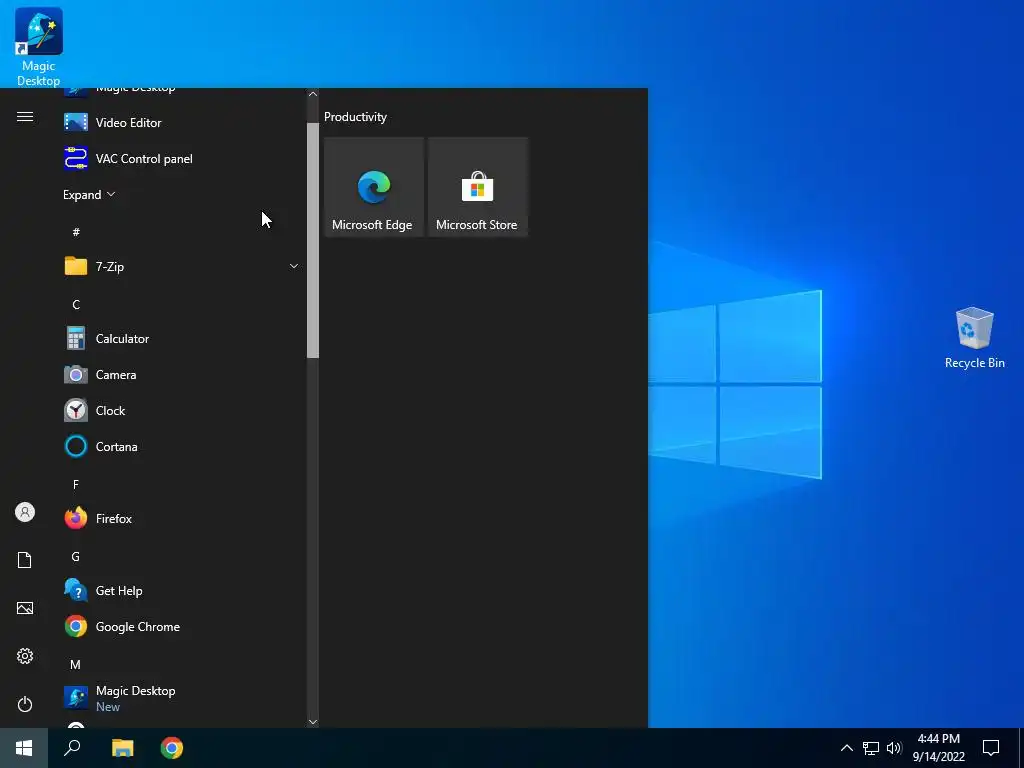Click the Expand recently added link
Screen dimensions: 1024x768
[89, 195]
